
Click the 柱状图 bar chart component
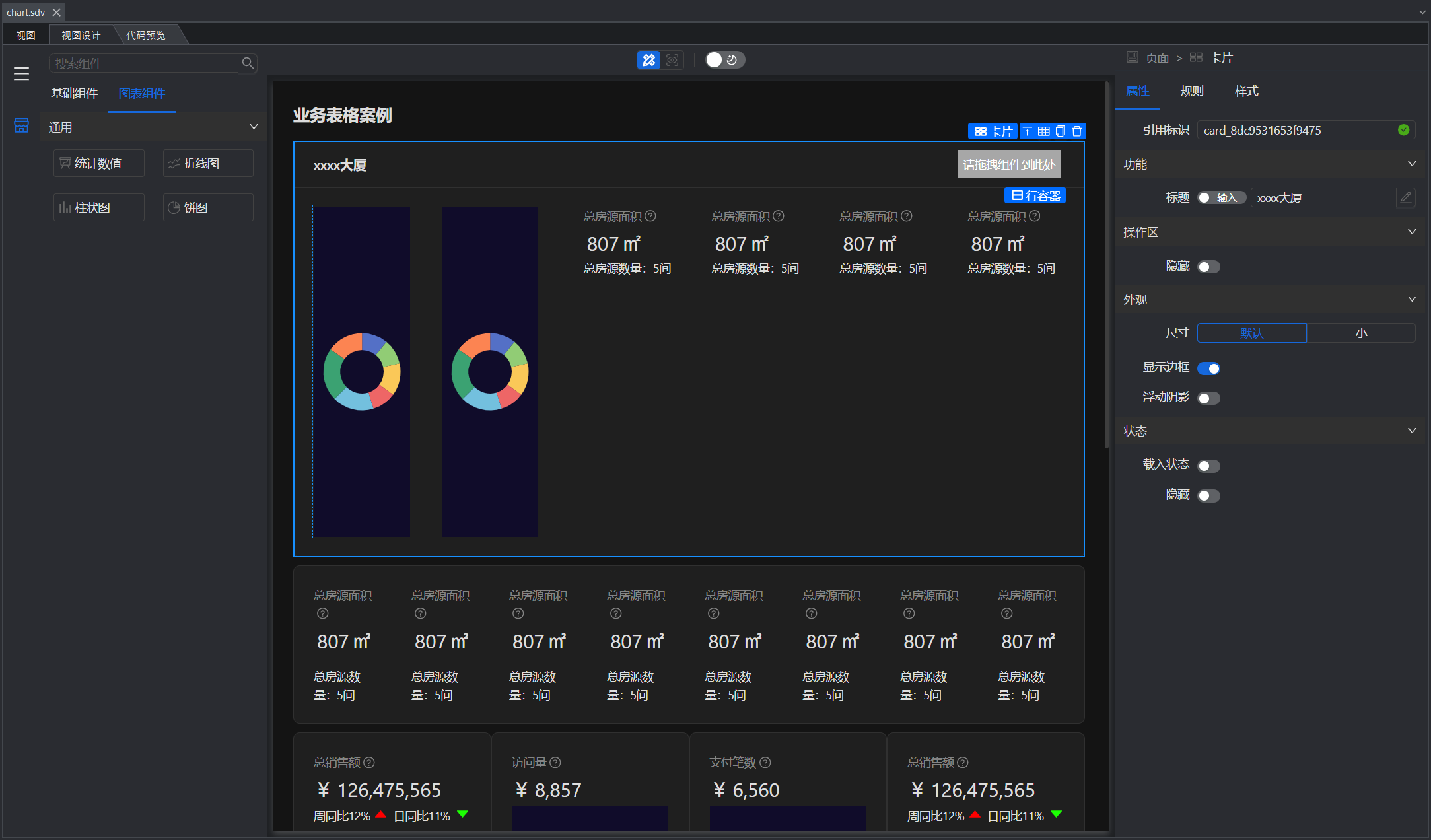coord(99,207)
